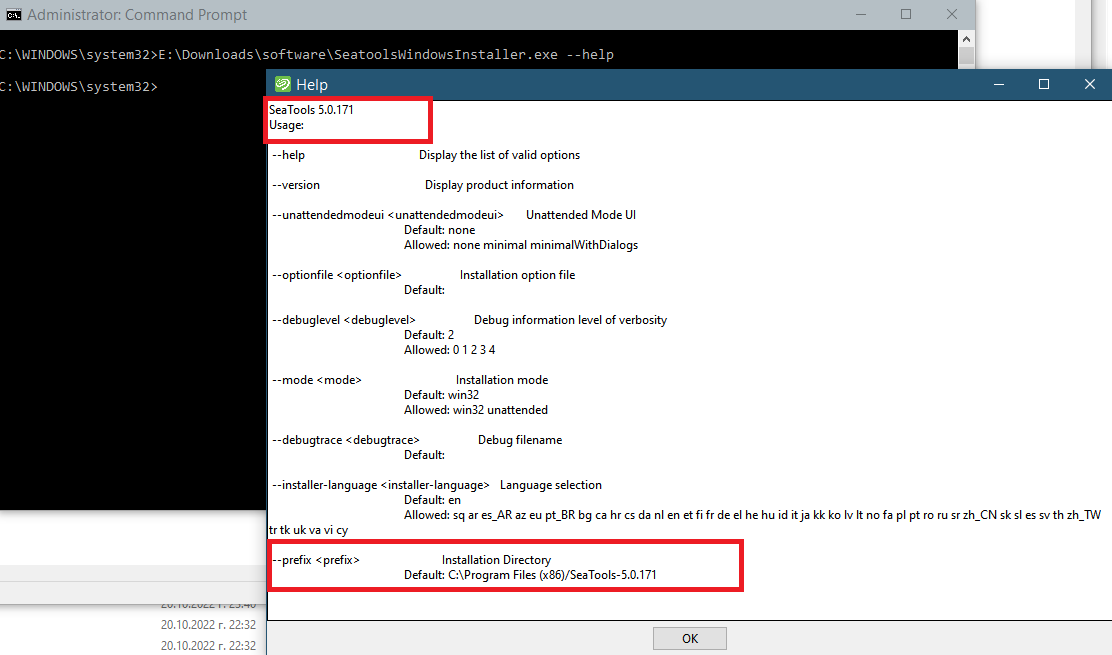Click the '--optionfile <optionfile>' text
This screenshot has height=655, width=1112.
pyautogui.click(x=337, y=275)
